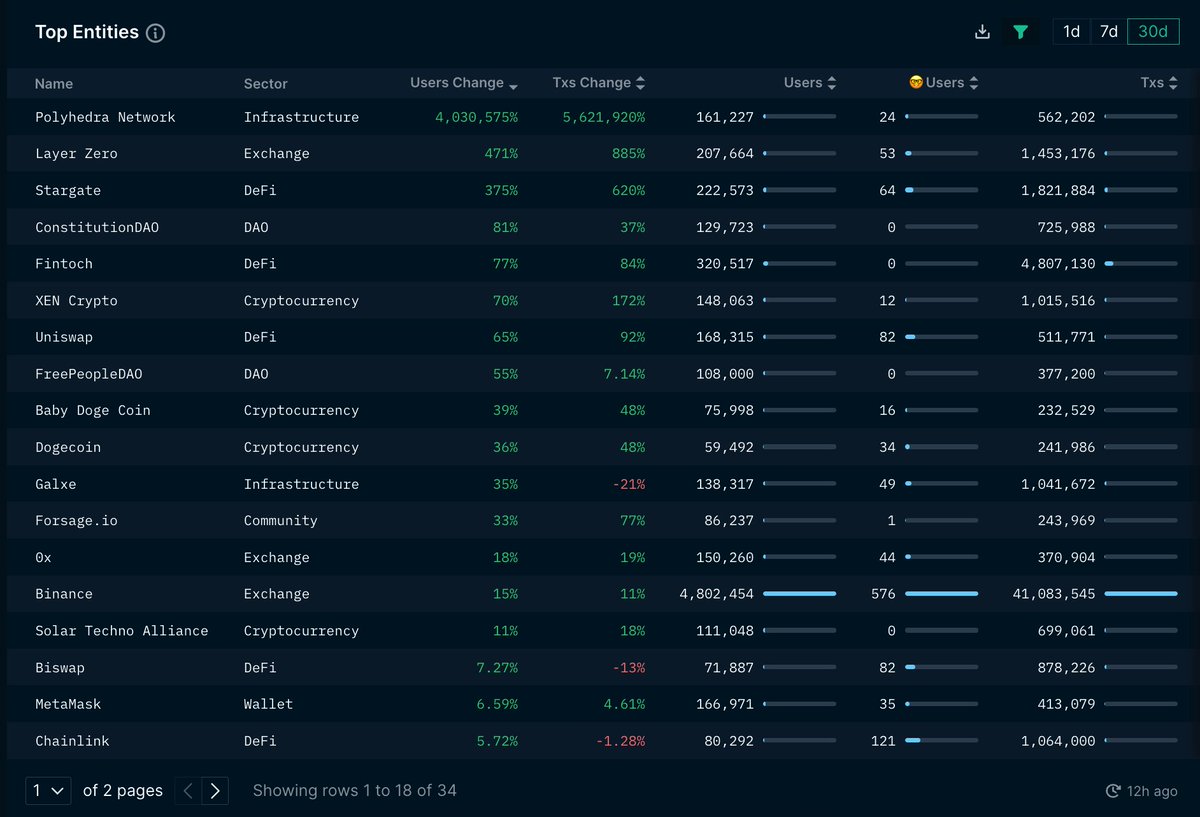The width and height of the screenshot is (1200, 817).
Task: Click the 'Showing rows 1 to 18 of 34' text
Action: (x=354, y=791)
